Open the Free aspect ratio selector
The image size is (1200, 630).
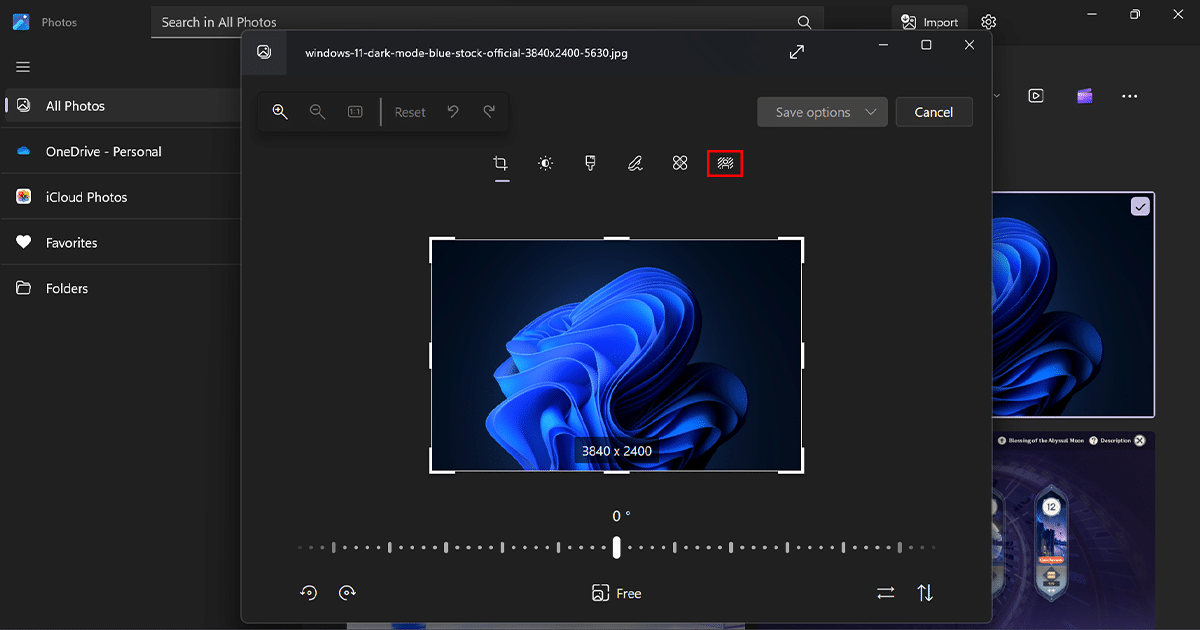616,593
